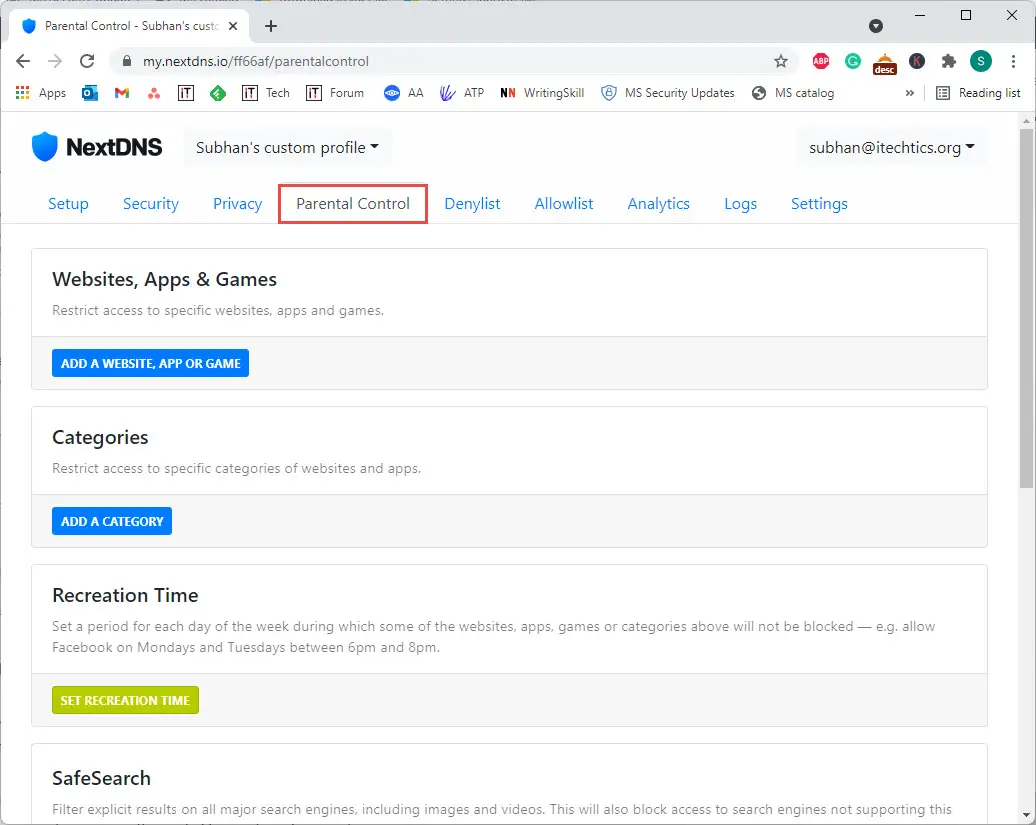Viewport: 1036px width, 825px height.
Task: Open the Adblock Plus extension icon
Action: coord(821,61)
